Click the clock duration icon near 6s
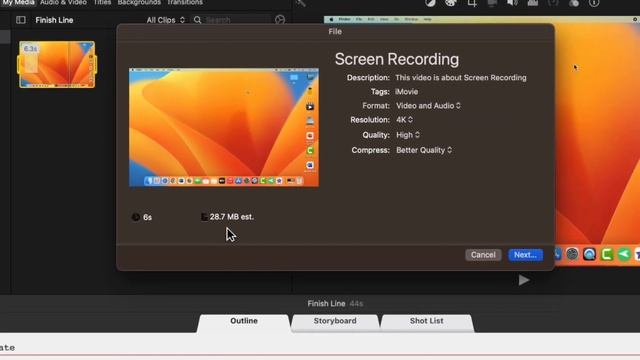640x360 pixels. click(x=136, y=217)
